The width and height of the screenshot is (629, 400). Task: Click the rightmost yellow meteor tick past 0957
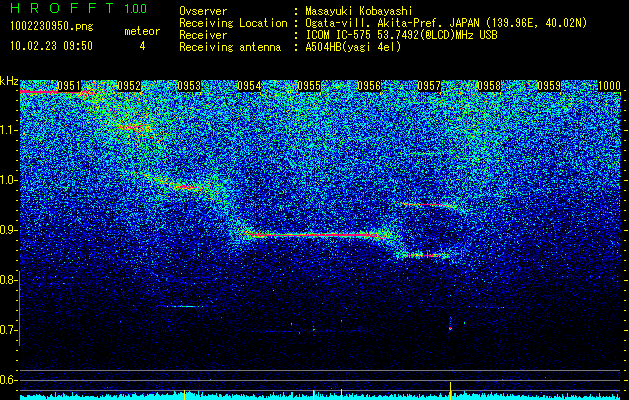click(450, 391)
